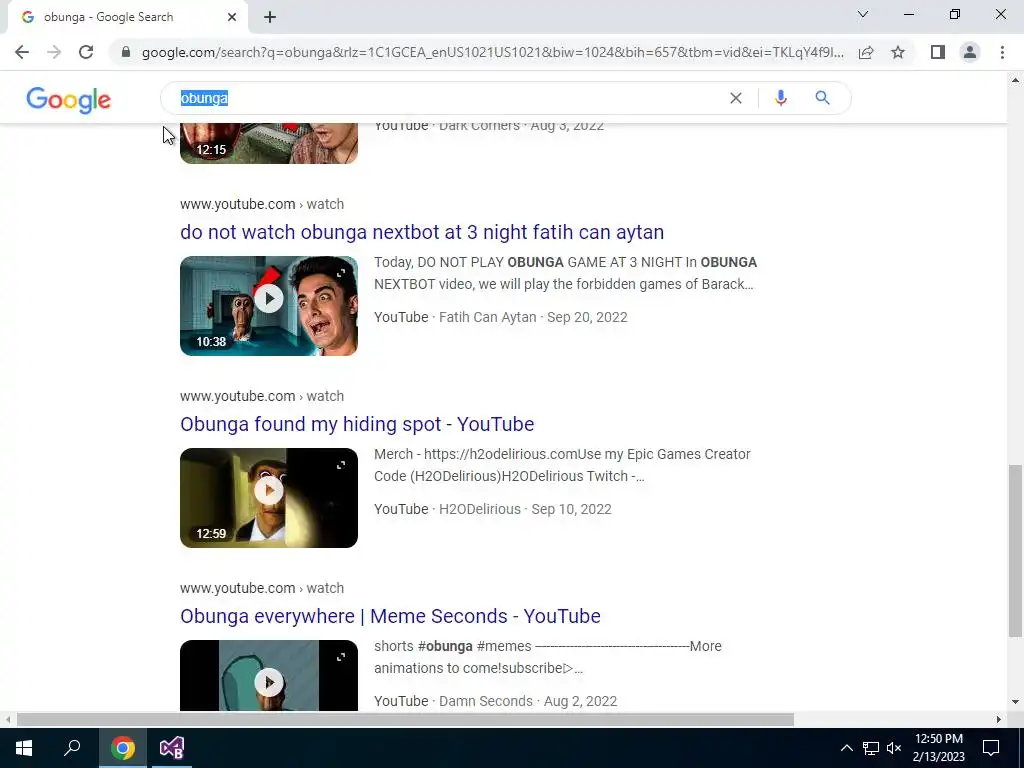The image size is (1024, 768).
Task: Click Chrome icon in taskbar
Action: coord(123,748)
